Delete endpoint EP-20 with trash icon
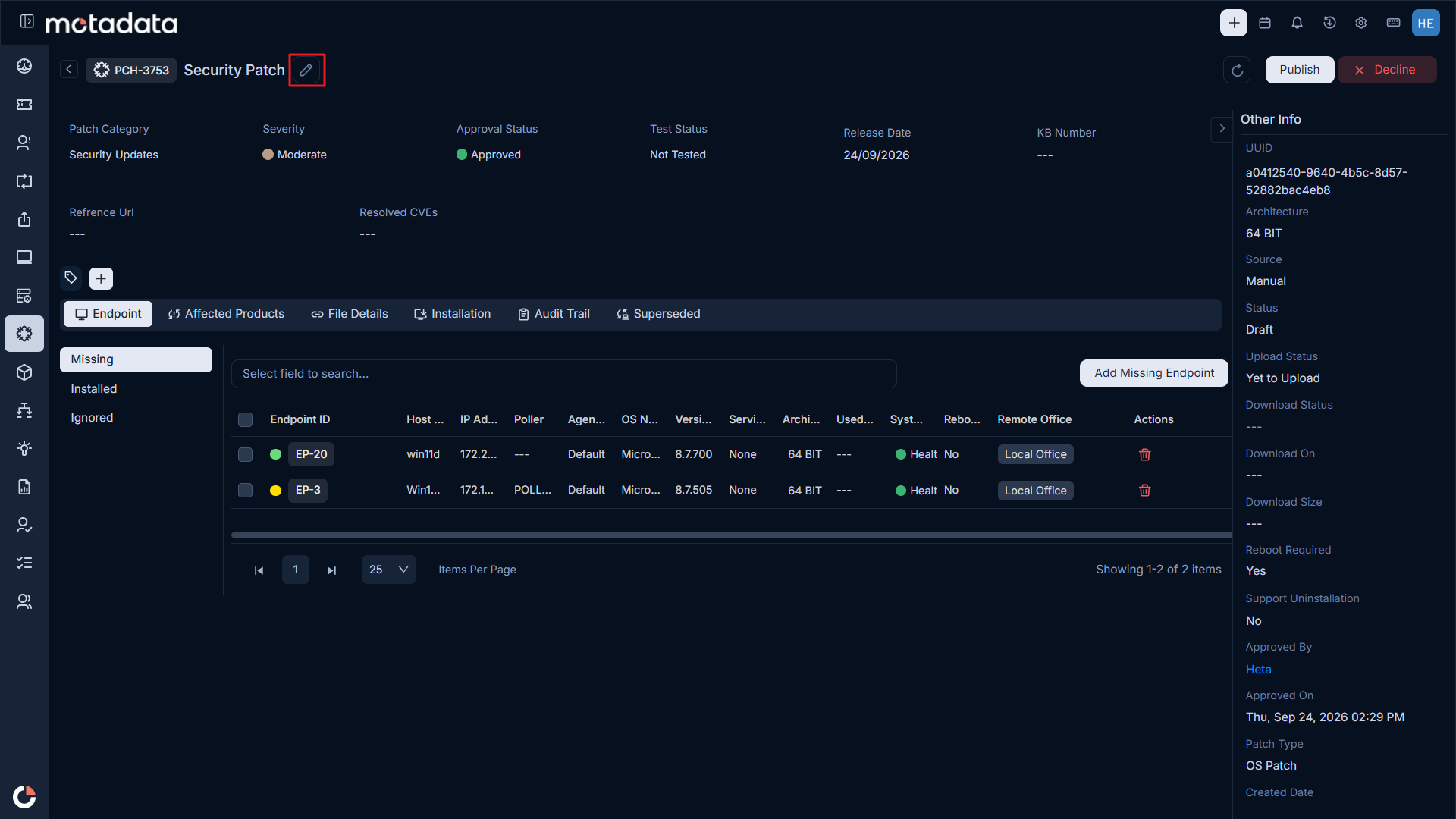 (1145, 454)
